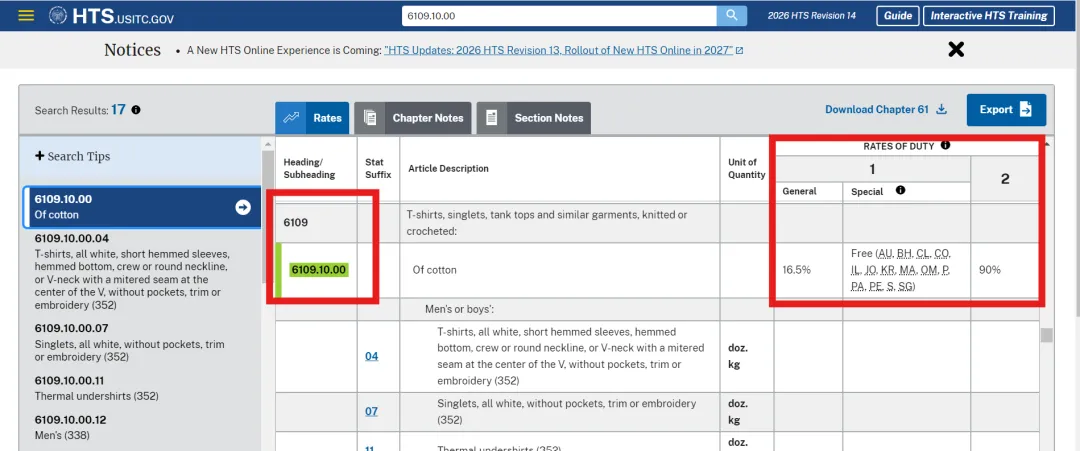The image size is (1080, 451).
Task: Click highlighted subheading 6109.10.00 in table
Action: (x=318, y=270)
